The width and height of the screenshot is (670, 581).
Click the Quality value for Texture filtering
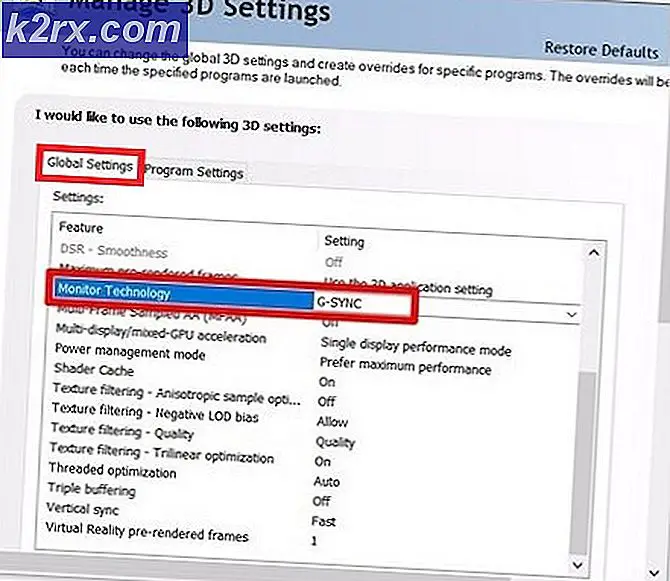click(x=335, y=442)
